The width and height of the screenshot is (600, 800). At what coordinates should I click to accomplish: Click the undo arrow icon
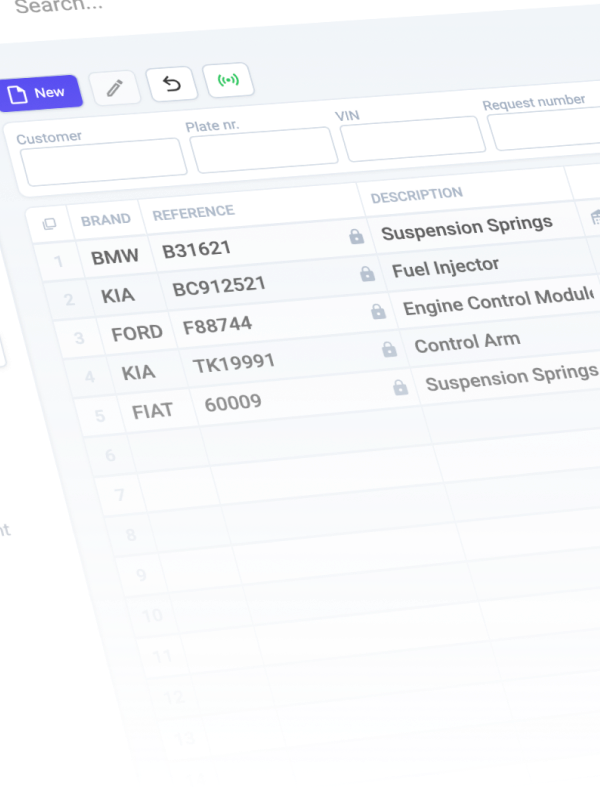point(171,84)
